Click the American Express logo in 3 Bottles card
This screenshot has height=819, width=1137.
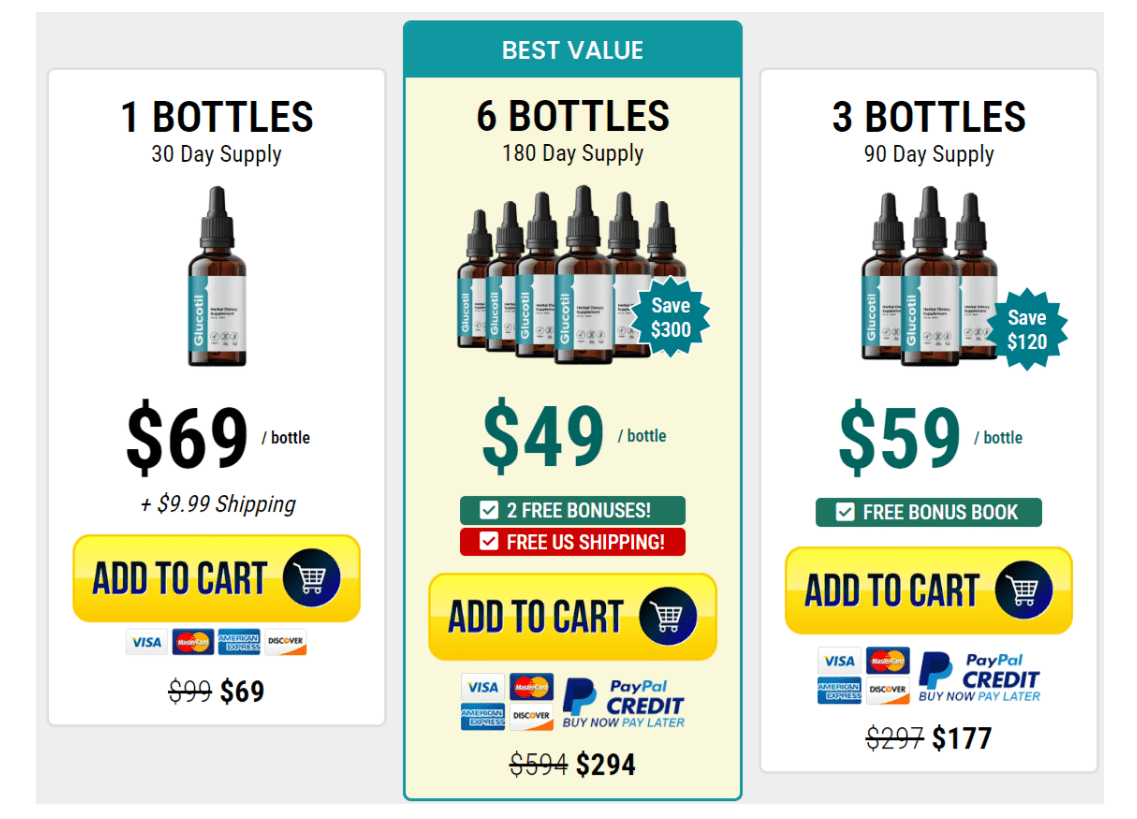click(x=839, y=690)
